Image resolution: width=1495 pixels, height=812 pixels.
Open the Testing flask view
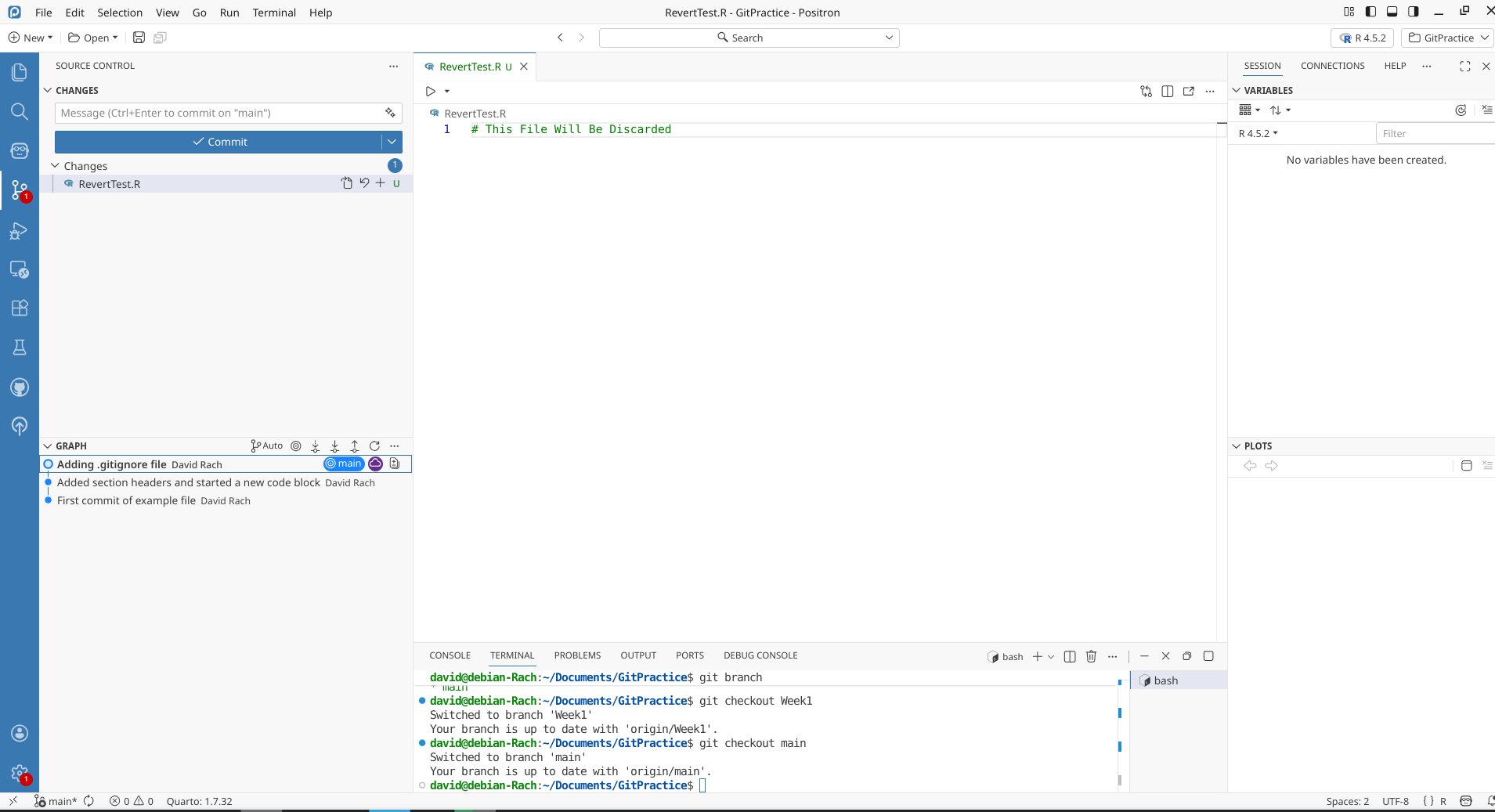20,347
